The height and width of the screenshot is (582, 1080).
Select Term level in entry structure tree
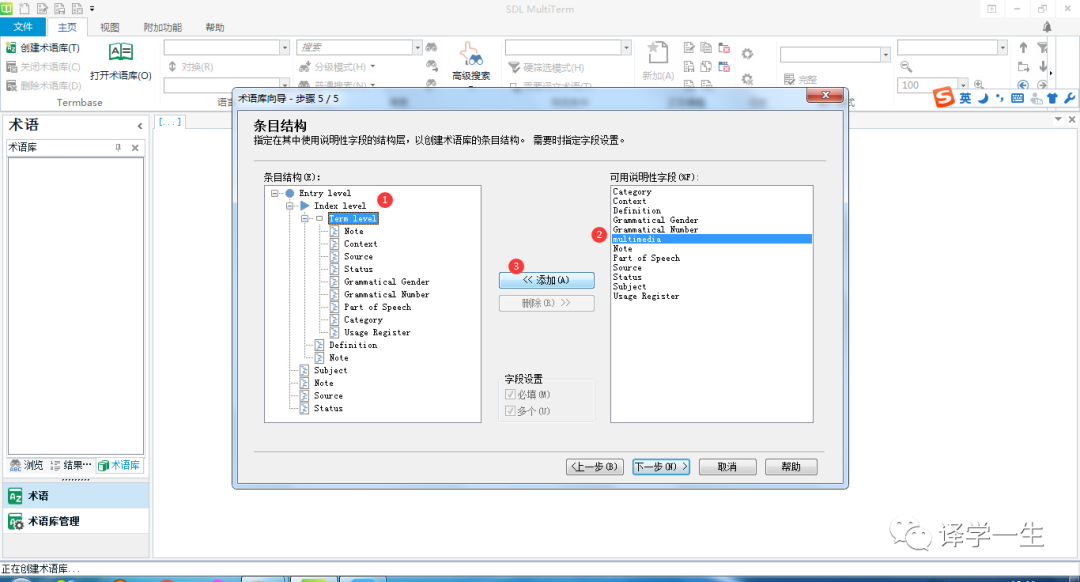coord(353,218)
